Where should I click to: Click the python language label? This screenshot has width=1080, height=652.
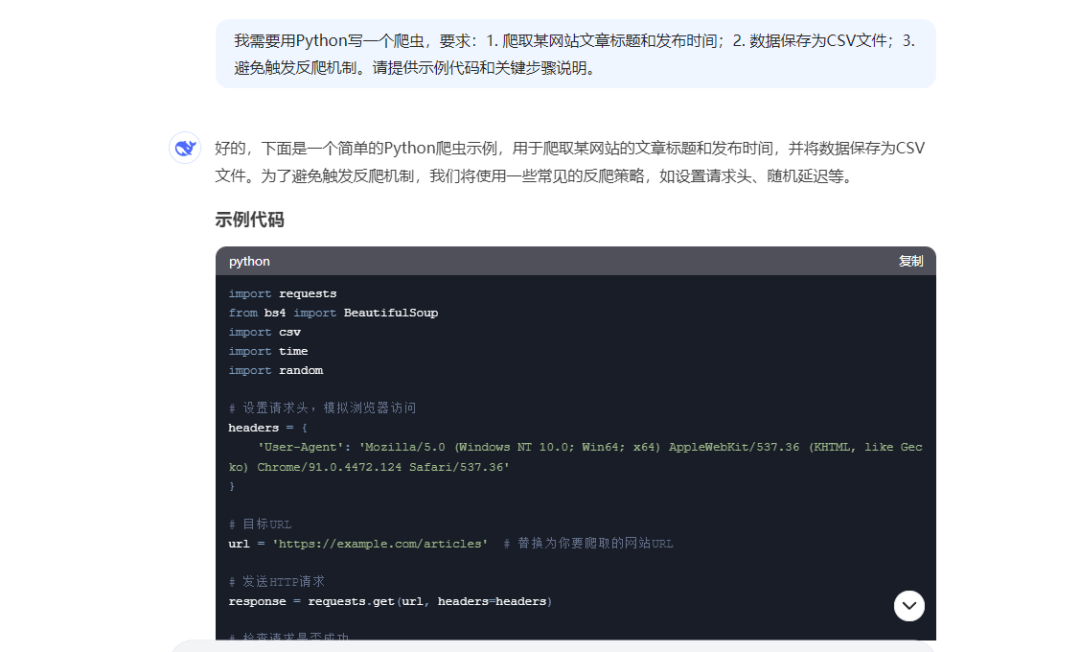point(249,261)
